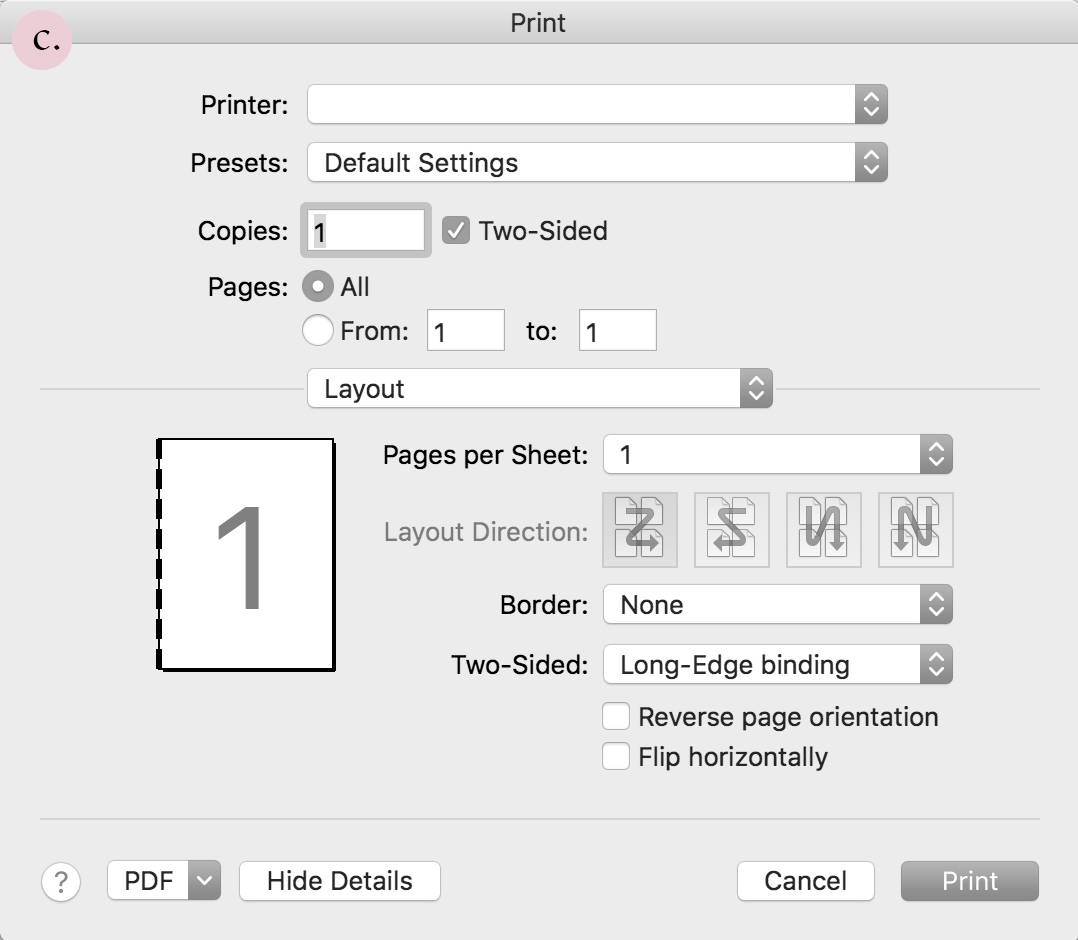Click the Hide Details button
1078x940 pixels.
coord(340,881)
